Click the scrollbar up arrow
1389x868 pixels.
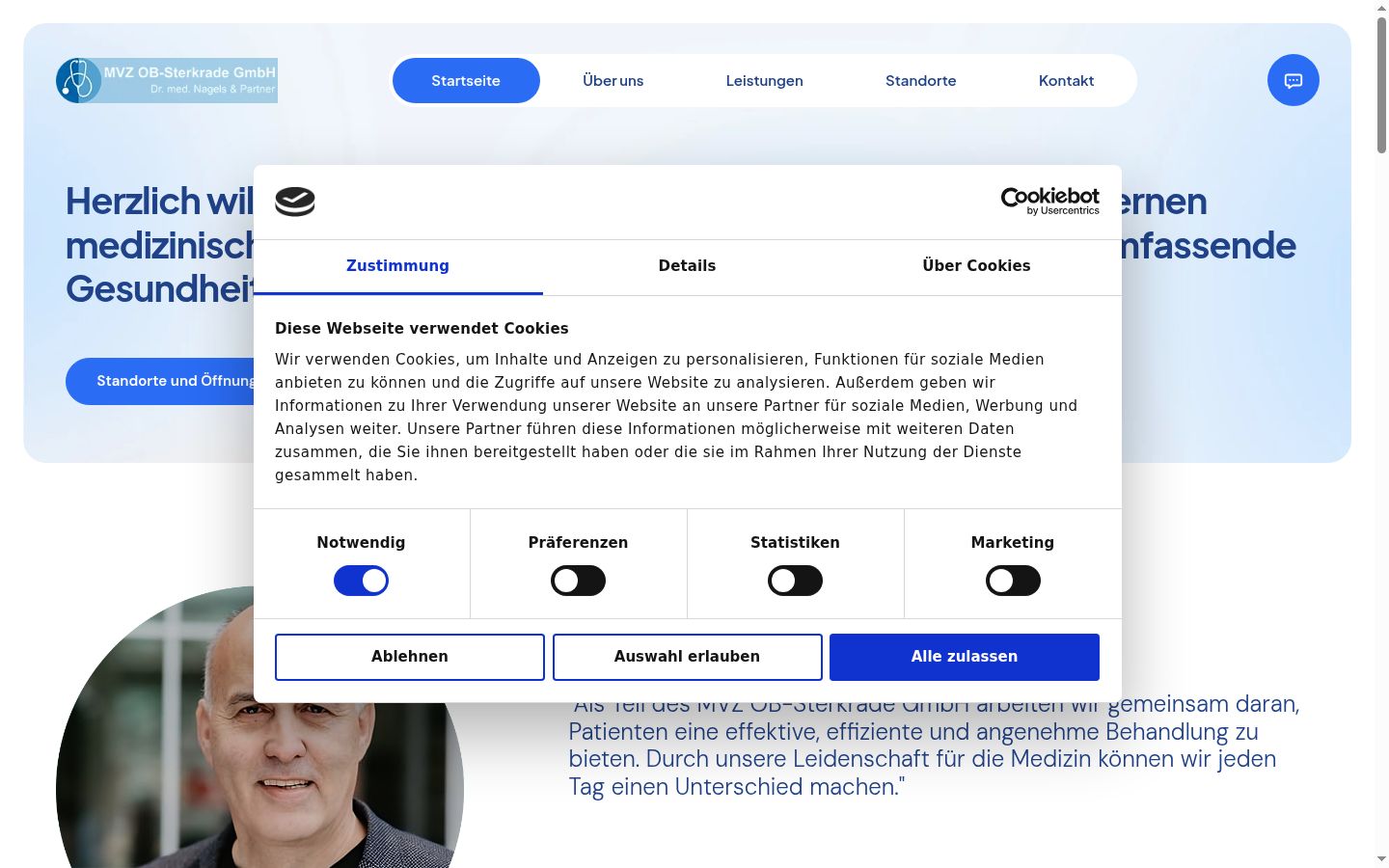(x=1381, y=7)
